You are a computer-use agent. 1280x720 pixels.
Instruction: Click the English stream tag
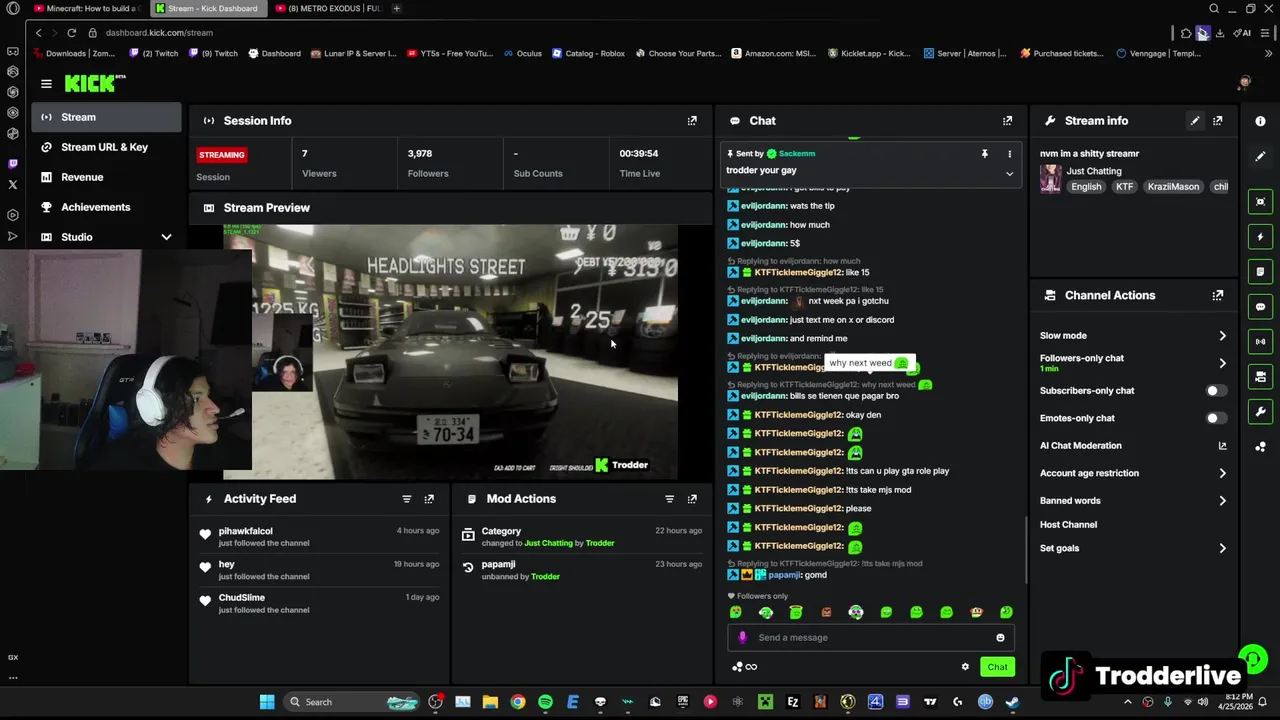(x=1086, y=187)
